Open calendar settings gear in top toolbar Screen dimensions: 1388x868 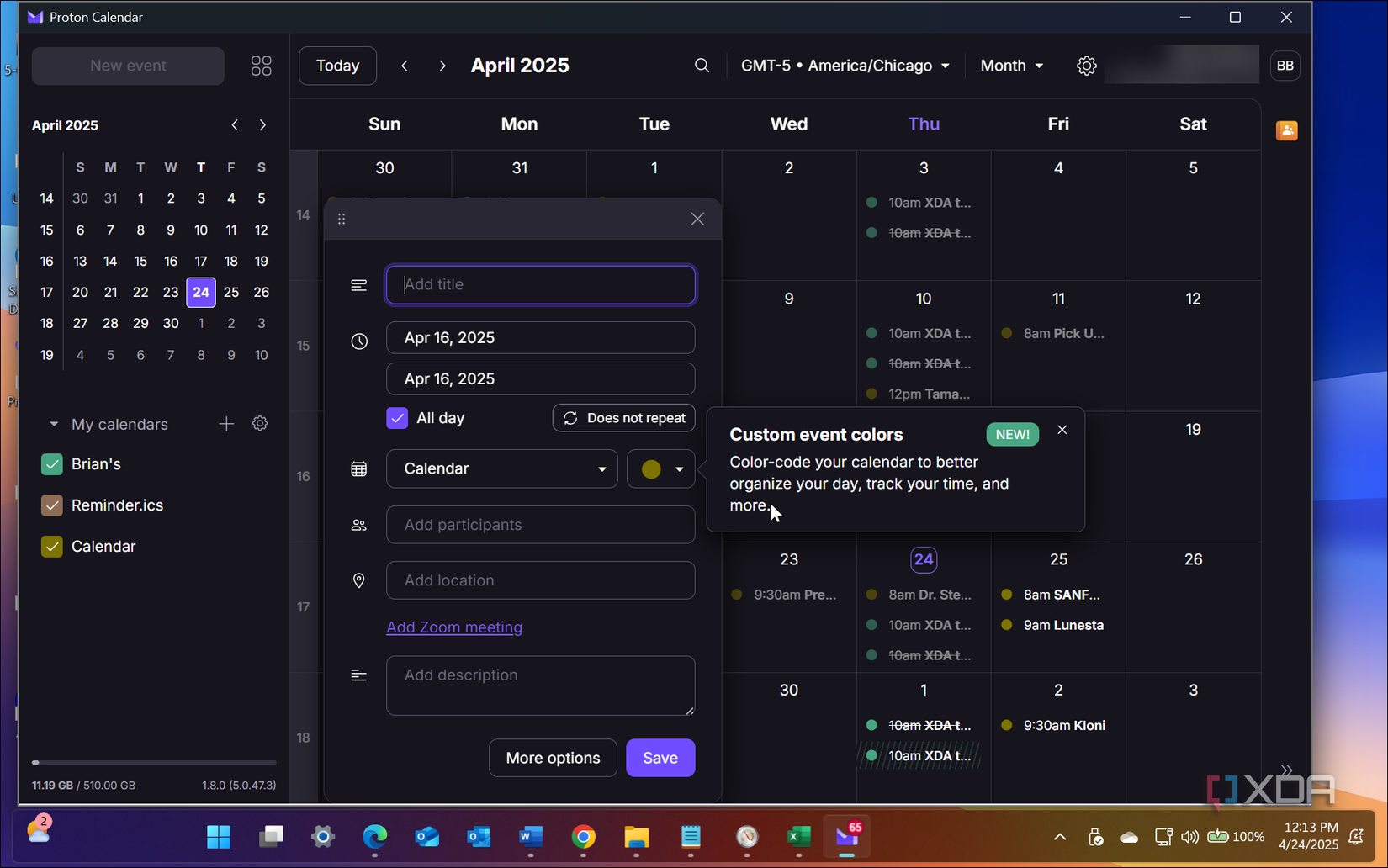[x=1087, y=66]
